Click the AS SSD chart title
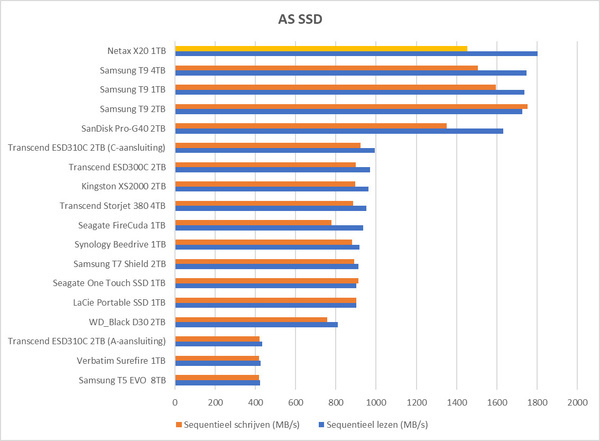This screenshot has height=441, width=600. (300, 19)
